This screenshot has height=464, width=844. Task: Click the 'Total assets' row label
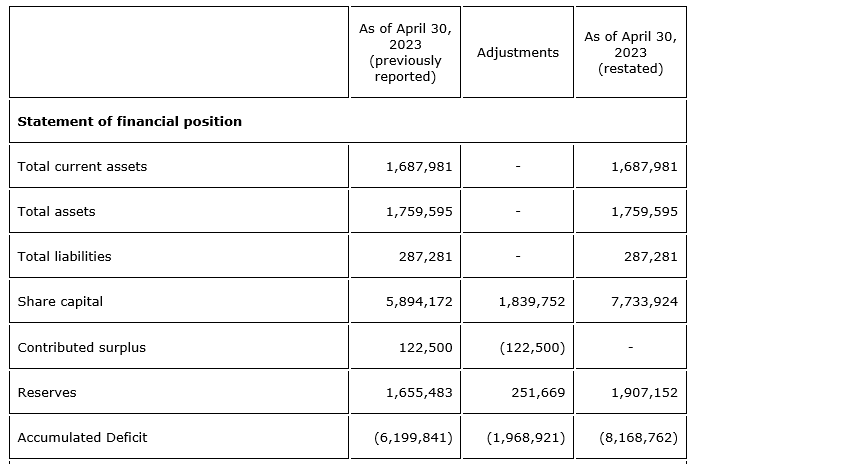click(57, 212)
